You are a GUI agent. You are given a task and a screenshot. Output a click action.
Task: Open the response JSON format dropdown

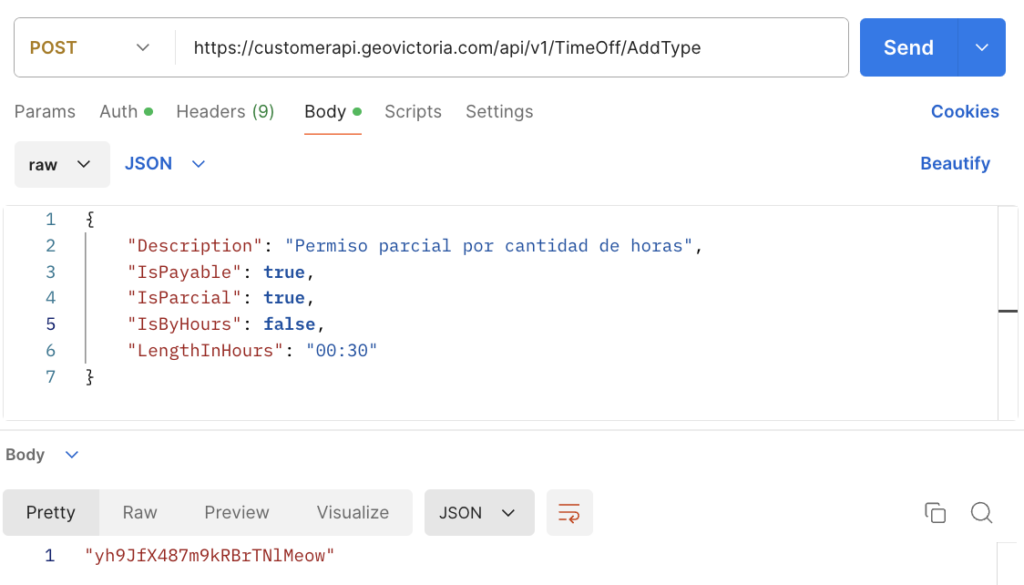(x=479, y=513)
